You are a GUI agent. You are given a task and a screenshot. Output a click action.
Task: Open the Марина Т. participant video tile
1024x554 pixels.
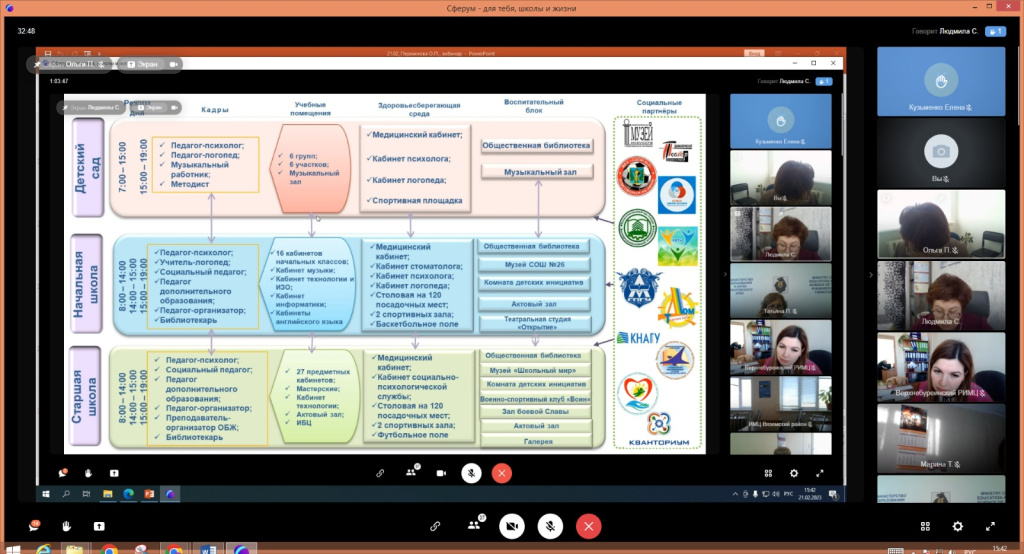tap(940, 435)
